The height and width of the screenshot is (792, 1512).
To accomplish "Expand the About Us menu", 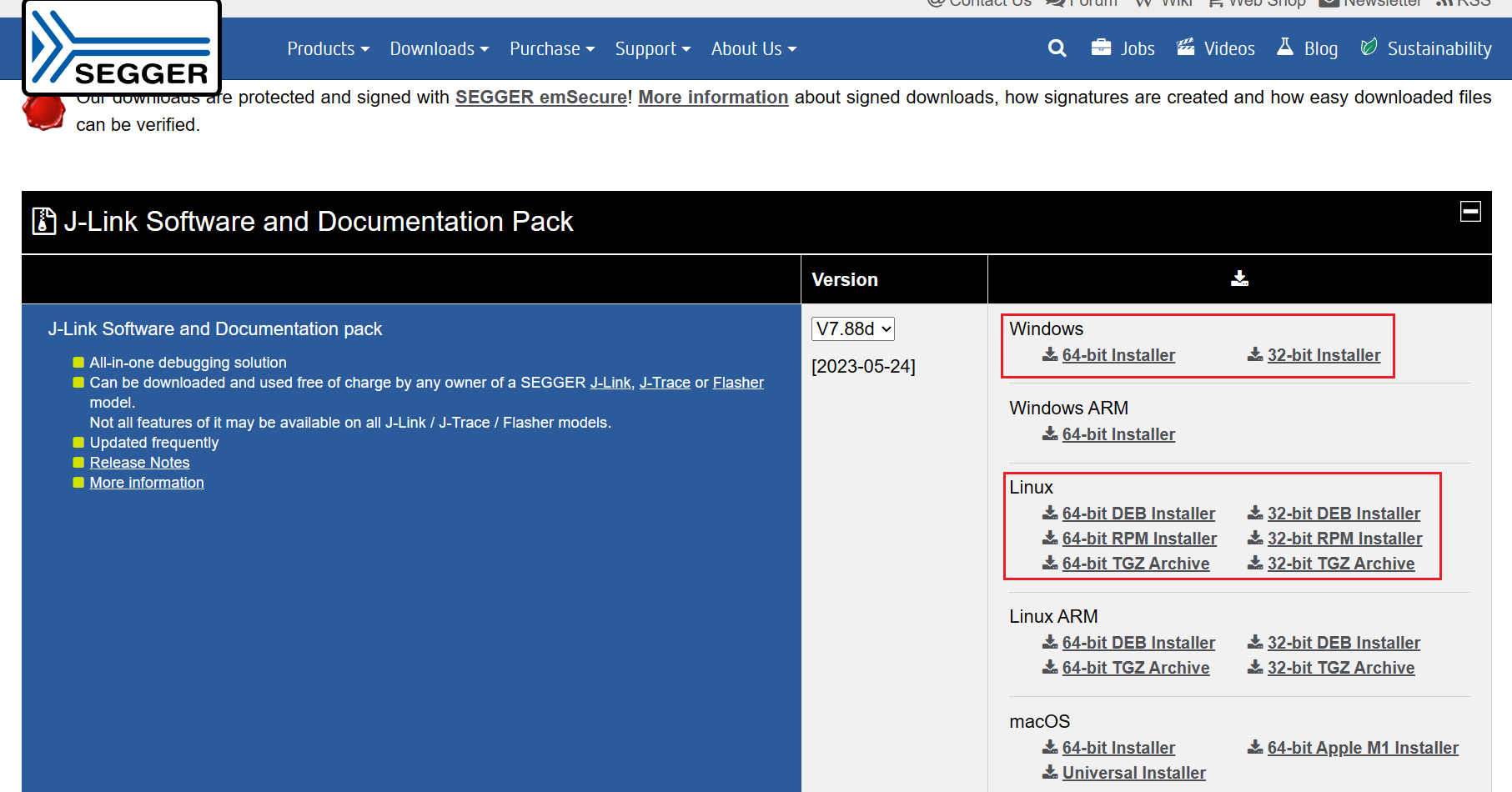I will point(754,48).
